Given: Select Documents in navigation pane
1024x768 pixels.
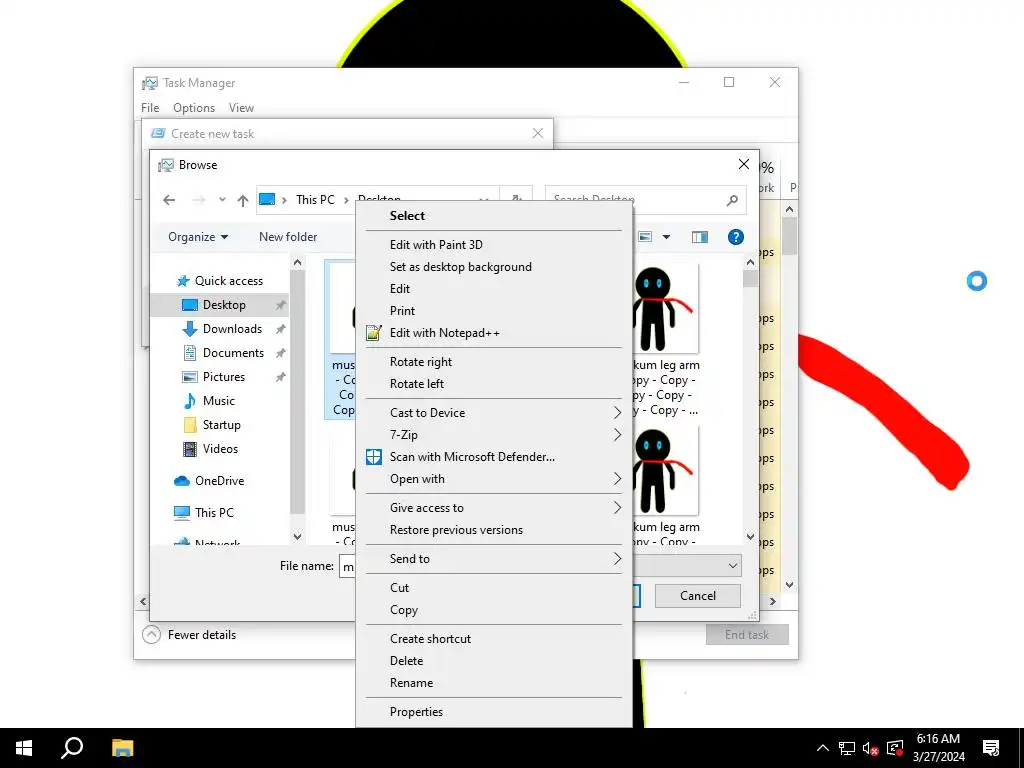Looking at the screenshot, I should click(x=233, y=353).
